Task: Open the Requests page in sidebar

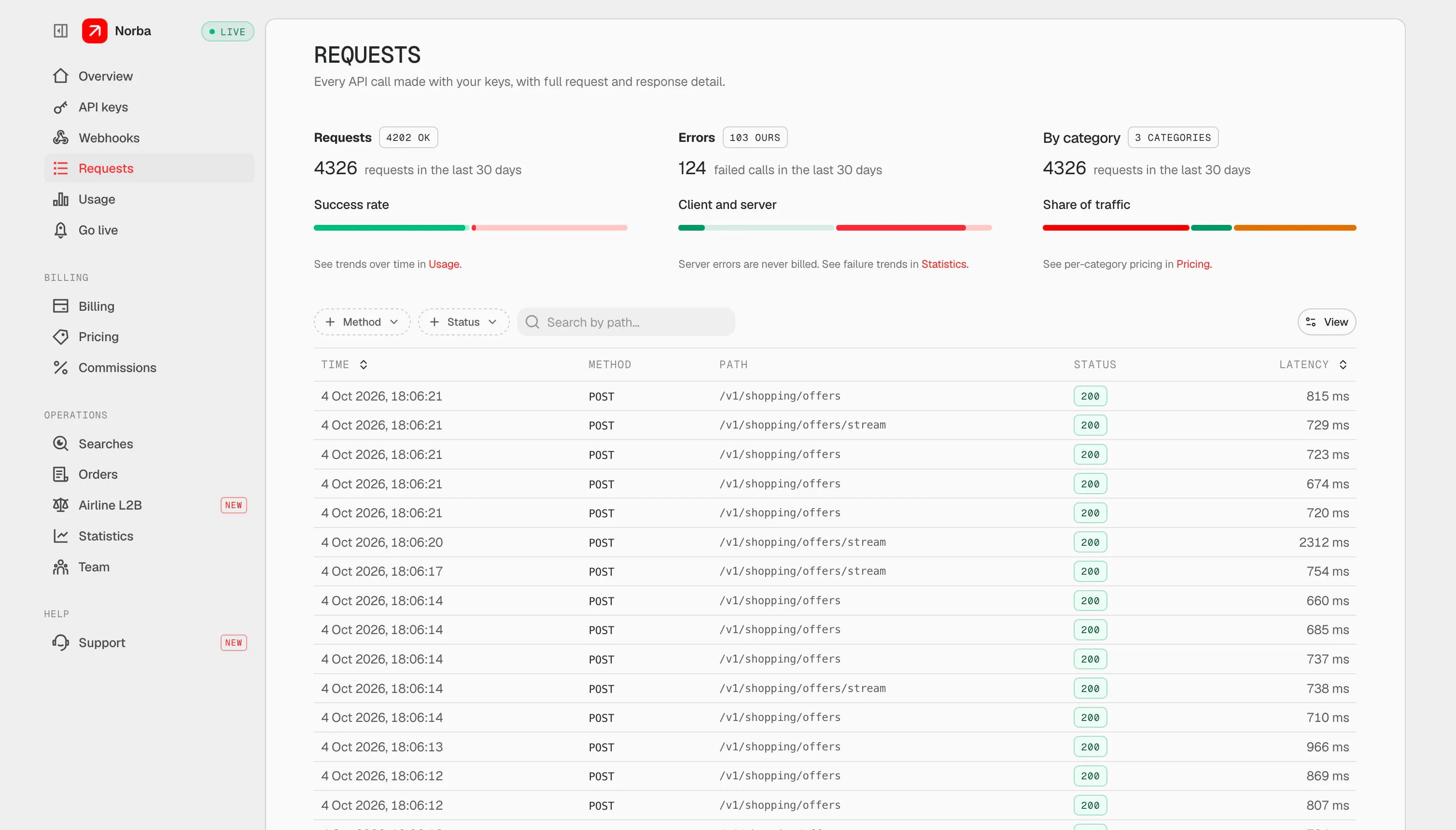Action: (150, 168)
